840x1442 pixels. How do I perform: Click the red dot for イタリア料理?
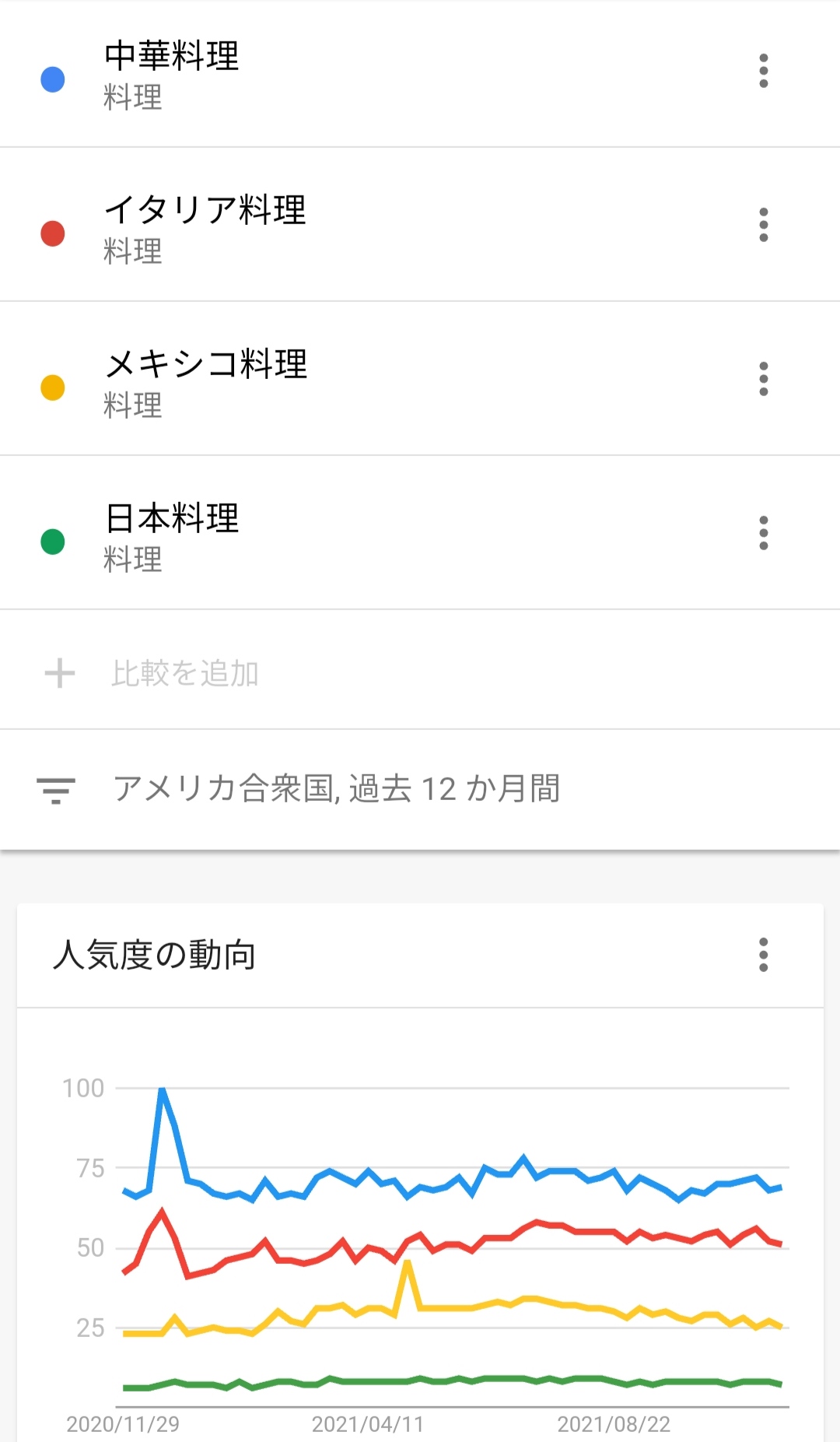(53, 233)
